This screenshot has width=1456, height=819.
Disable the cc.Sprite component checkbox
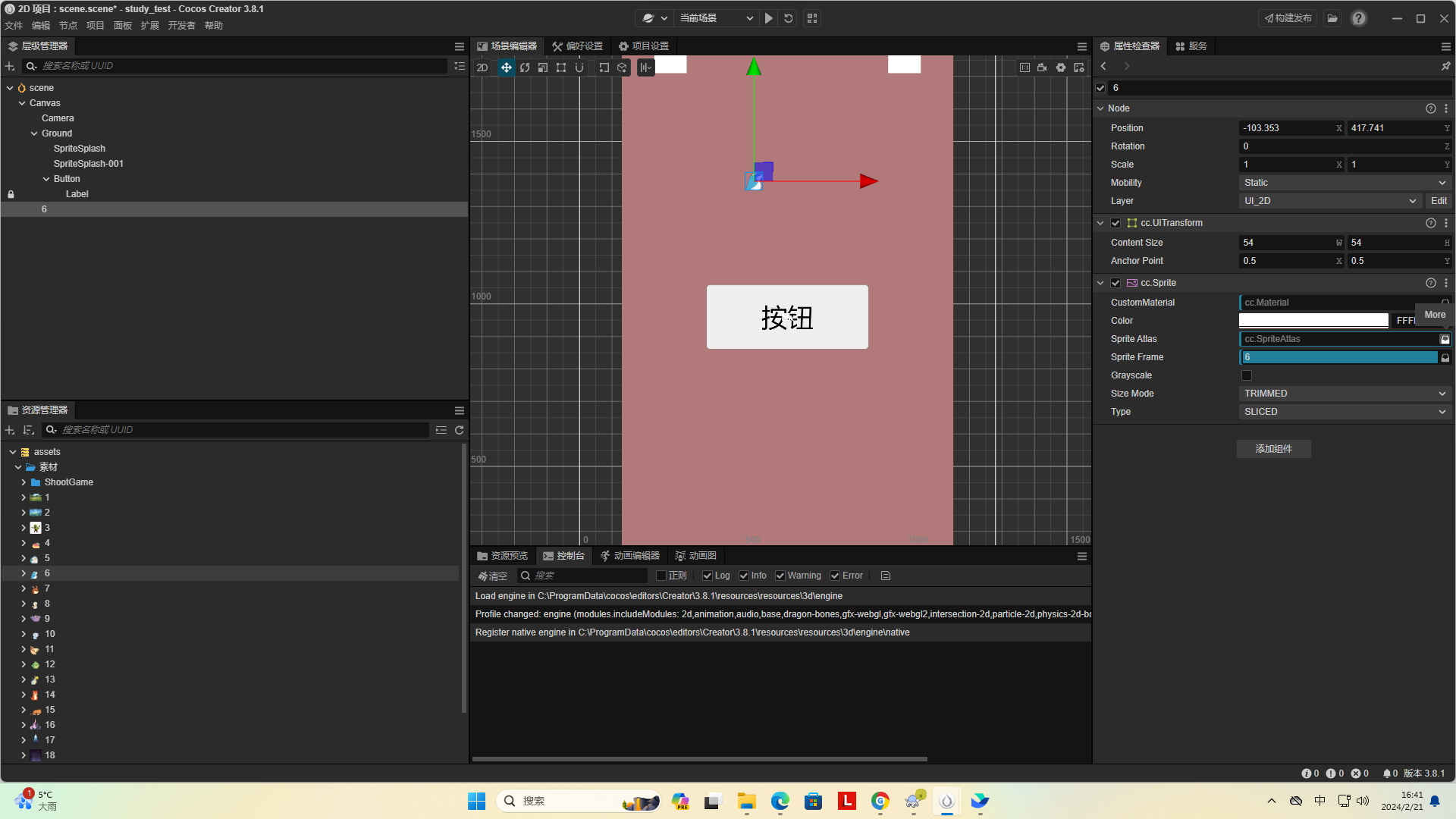pos(1116,283)
